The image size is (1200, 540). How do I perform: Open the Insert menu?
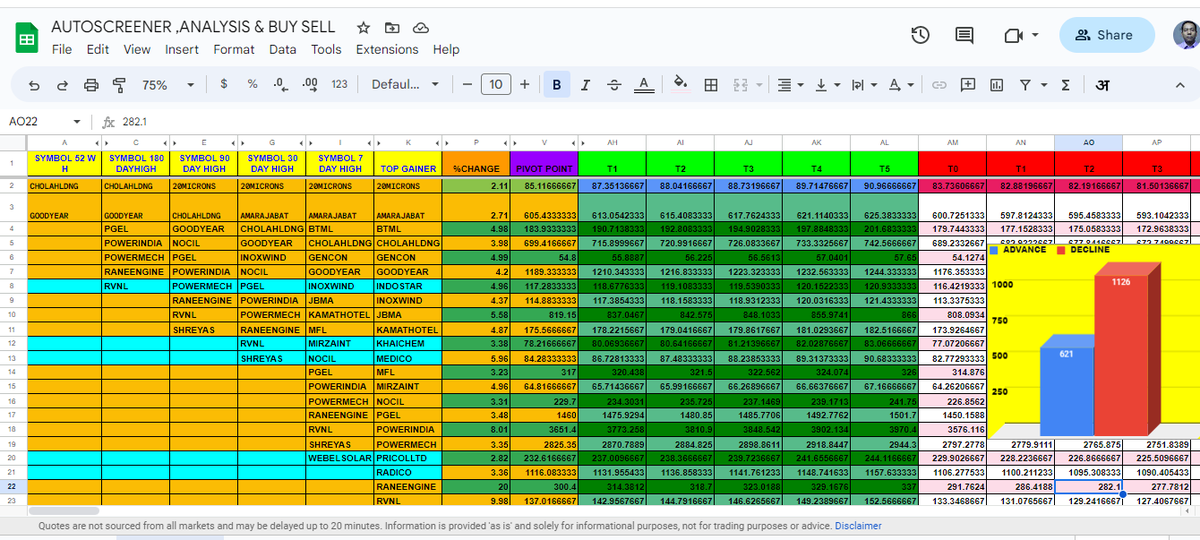tap(182, 49)
